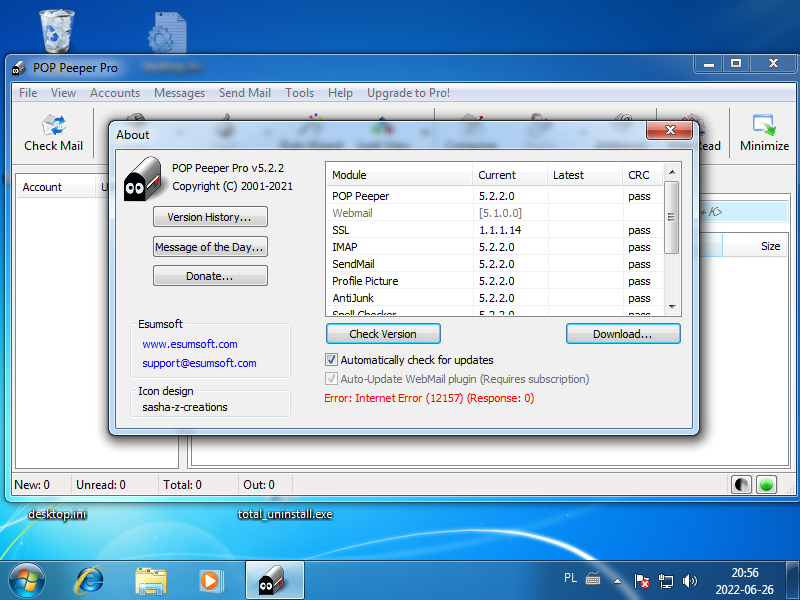Select the Webmail module row
Screen dimensions: 800x600
pyautogui.click(x=494, y=213)
